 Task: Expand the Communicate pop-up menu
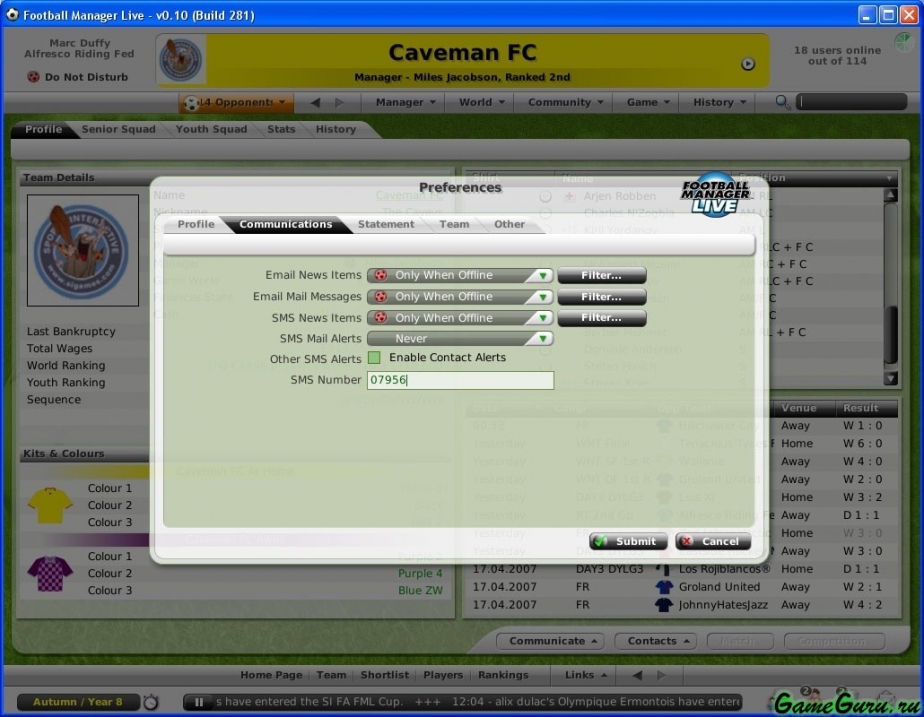[550, 641]
